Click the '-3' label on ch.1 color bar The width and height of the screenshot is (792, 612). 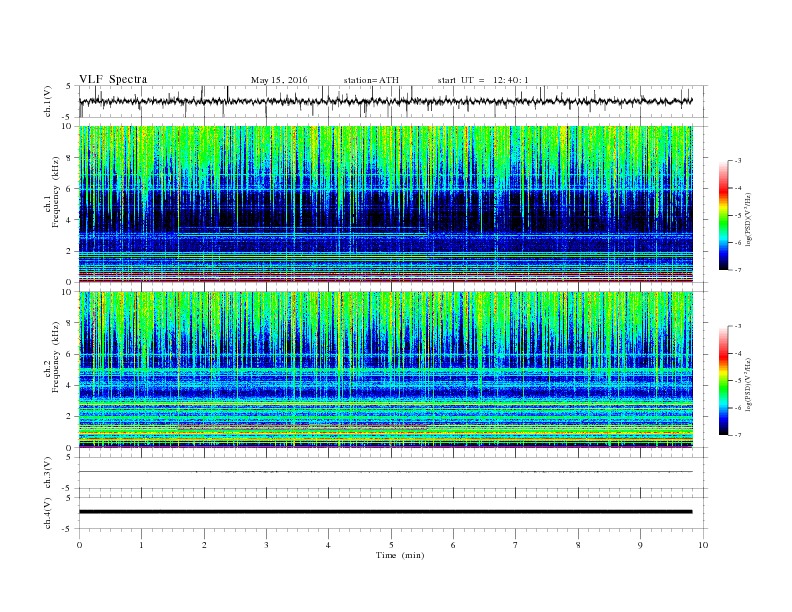pos(737,161)
